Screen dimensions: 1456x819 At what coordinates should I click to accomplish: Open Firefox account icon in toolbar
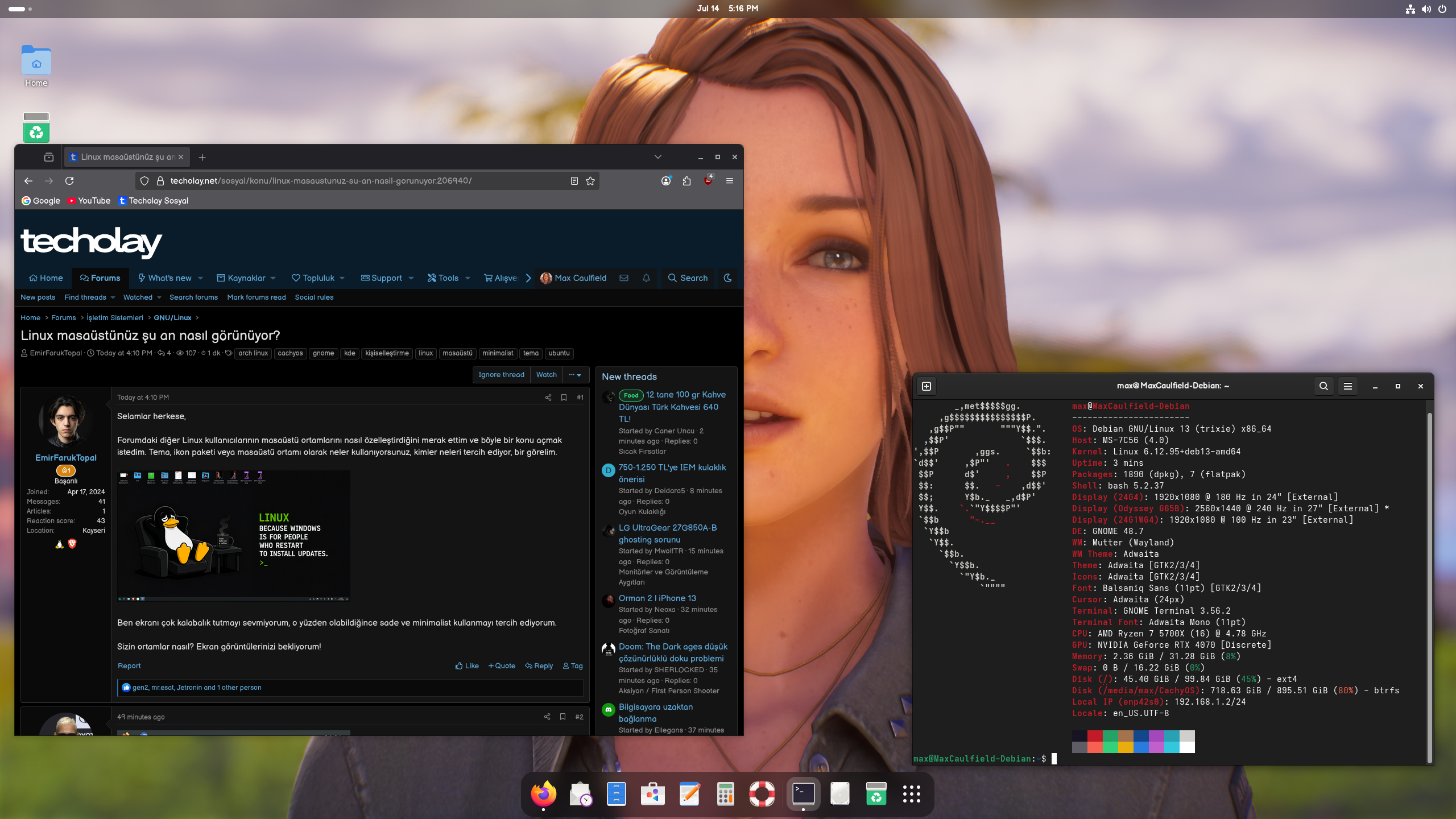pos(666,181)
